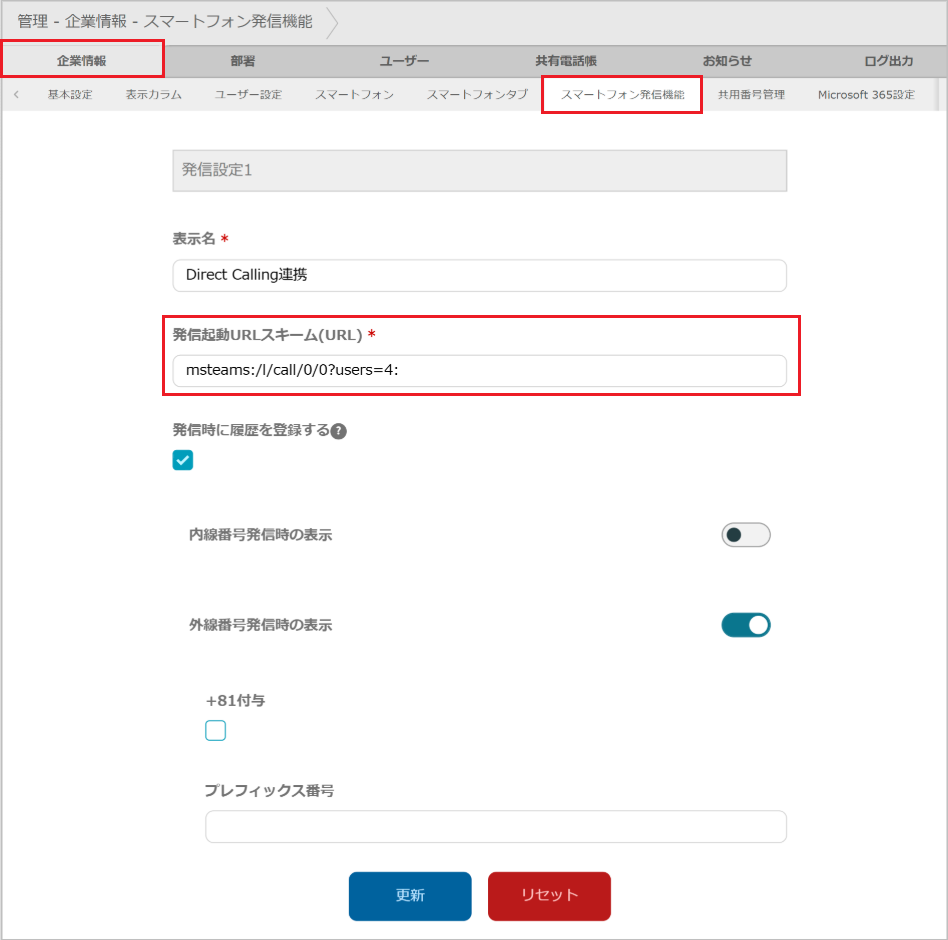Switch to the 部署 tab
The width and height of the screenshot is (948, 940).
coord(242,61)
